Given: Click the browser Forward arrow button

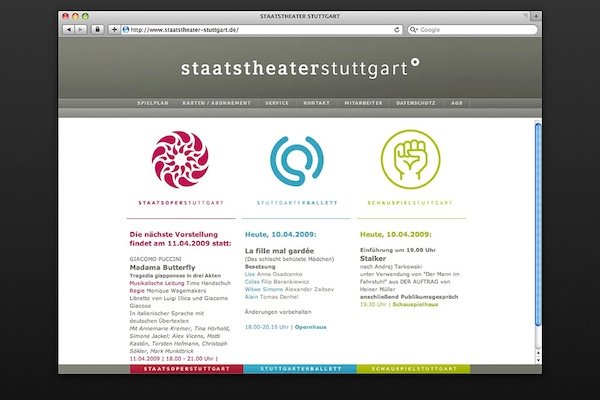Looking at the screenshot, I should pyautogui.click(x=80, y=29).
